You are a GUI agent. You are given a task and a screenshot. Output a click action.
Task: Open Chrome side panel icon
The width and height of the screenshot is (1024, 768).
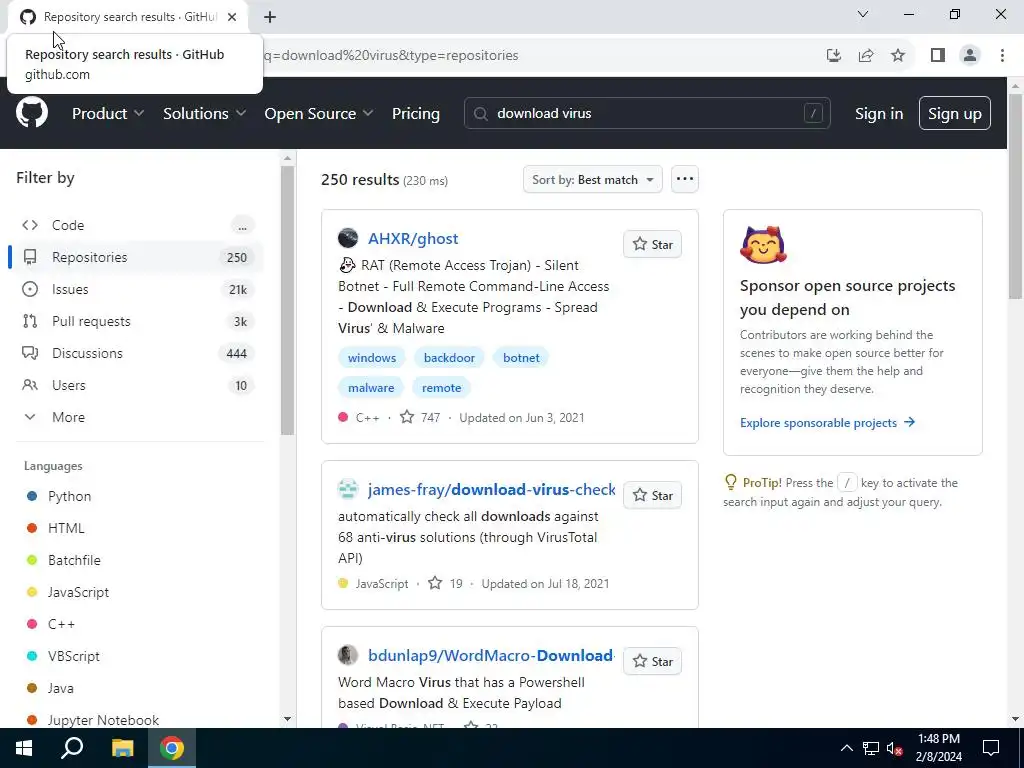[938, 56]
